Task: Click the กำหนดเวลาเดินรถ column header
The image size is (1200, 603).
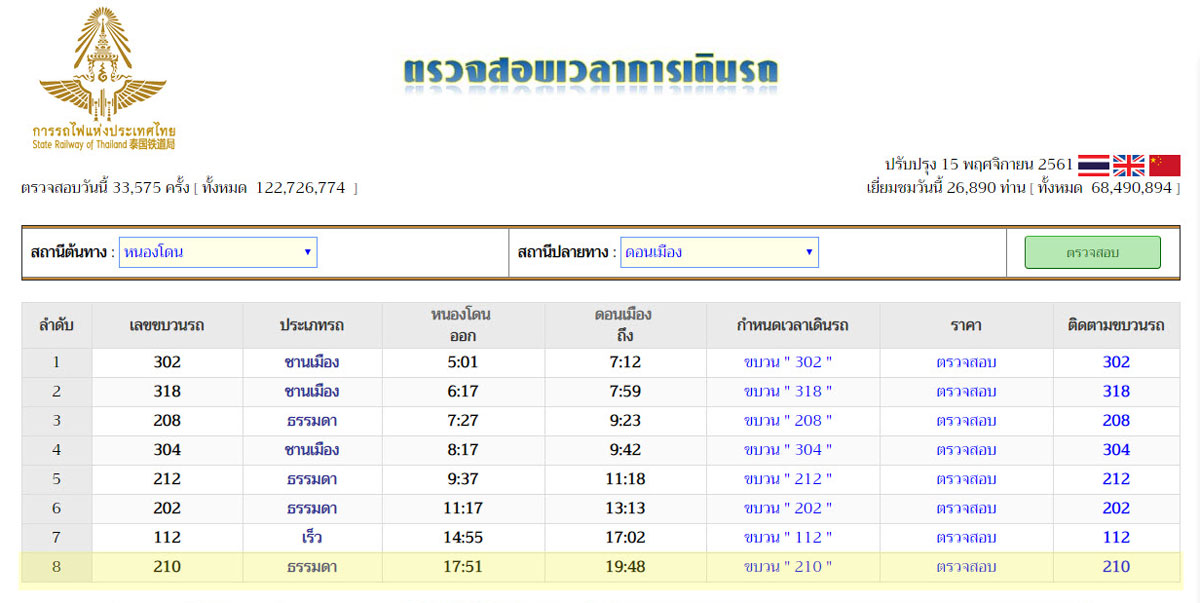Action: click(x=793, y=325)
